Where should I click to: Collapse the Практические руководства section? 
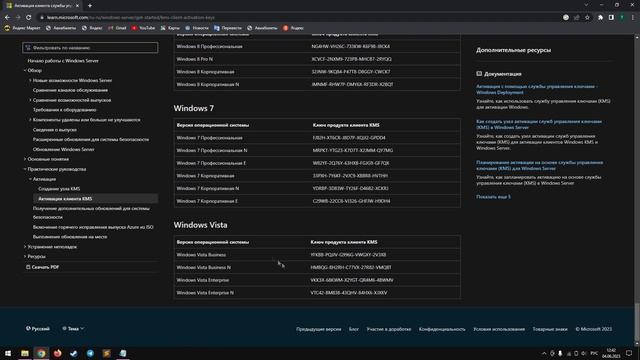coord(25,169)
